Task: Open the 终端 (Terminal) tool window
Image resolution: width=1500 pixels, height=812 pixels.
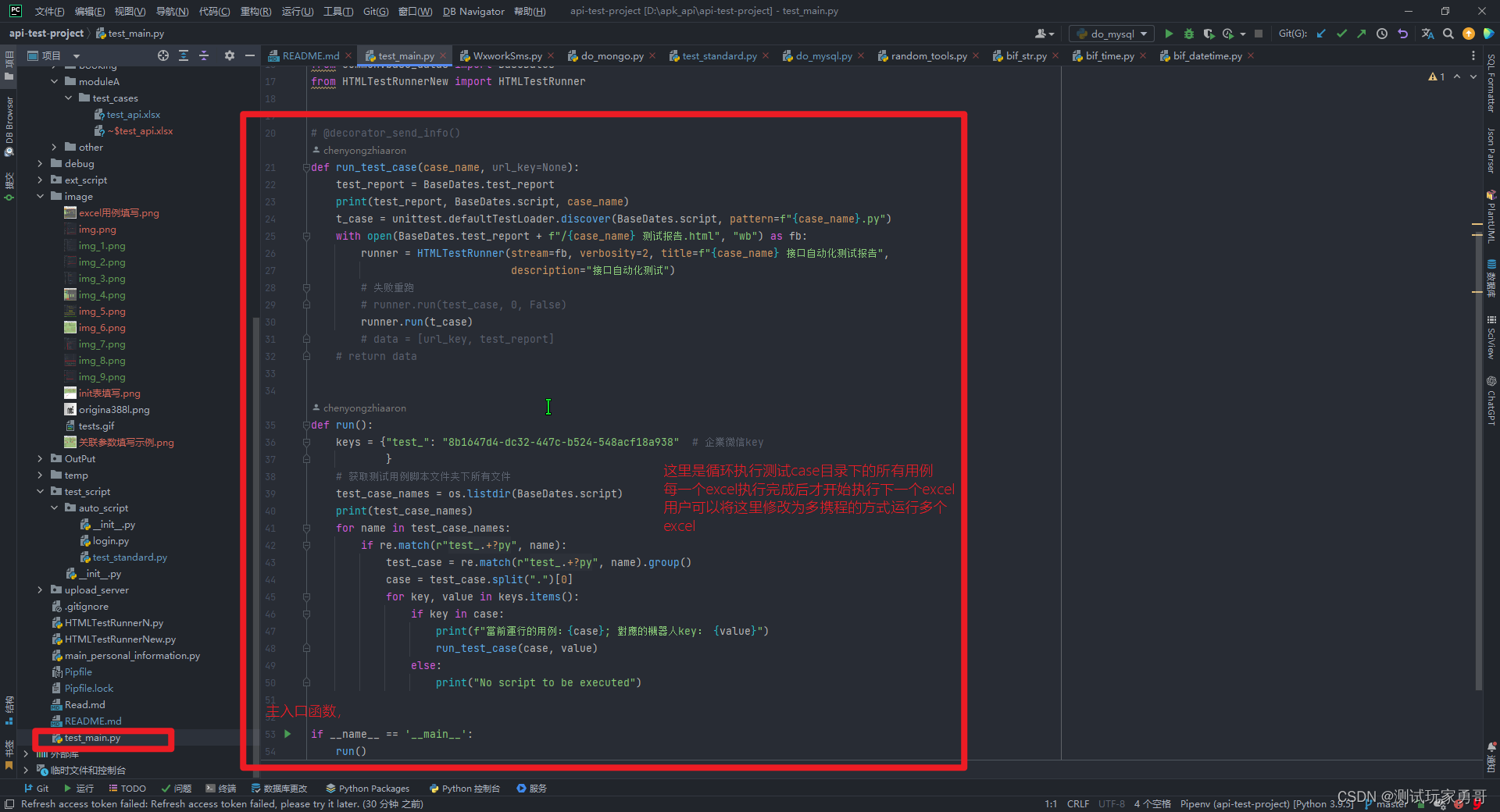Action: [221, 789]
